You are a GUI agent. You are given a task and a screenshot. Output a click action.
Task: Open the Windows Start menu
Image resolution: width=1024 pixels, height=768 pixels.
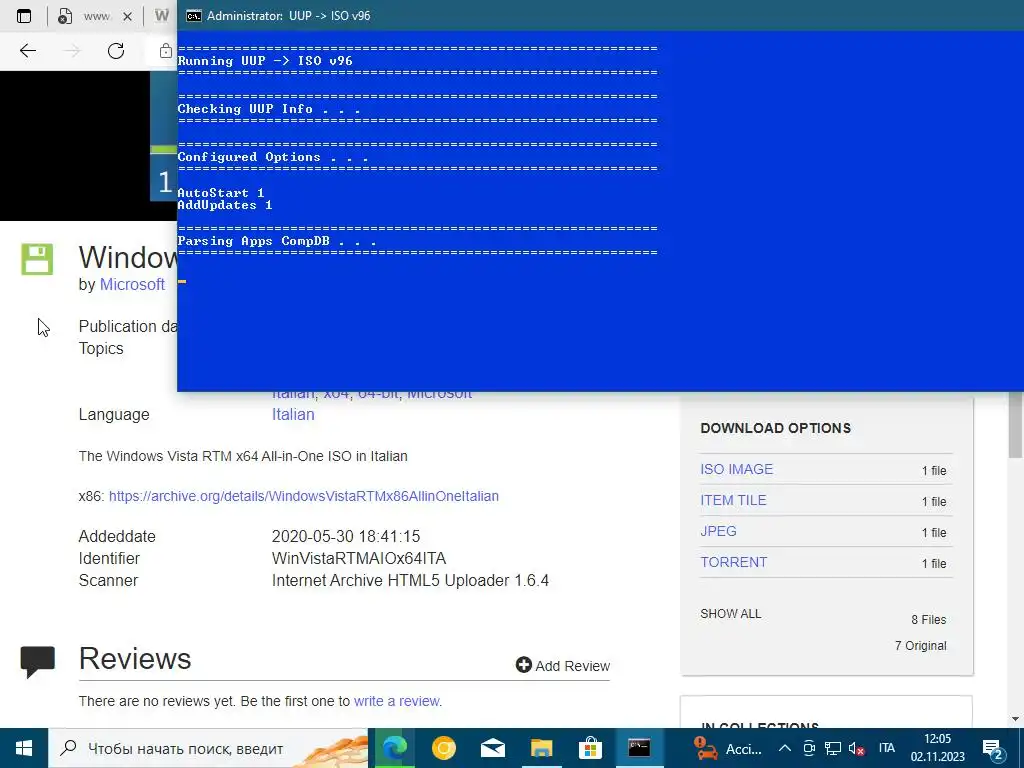pos(24,748)
